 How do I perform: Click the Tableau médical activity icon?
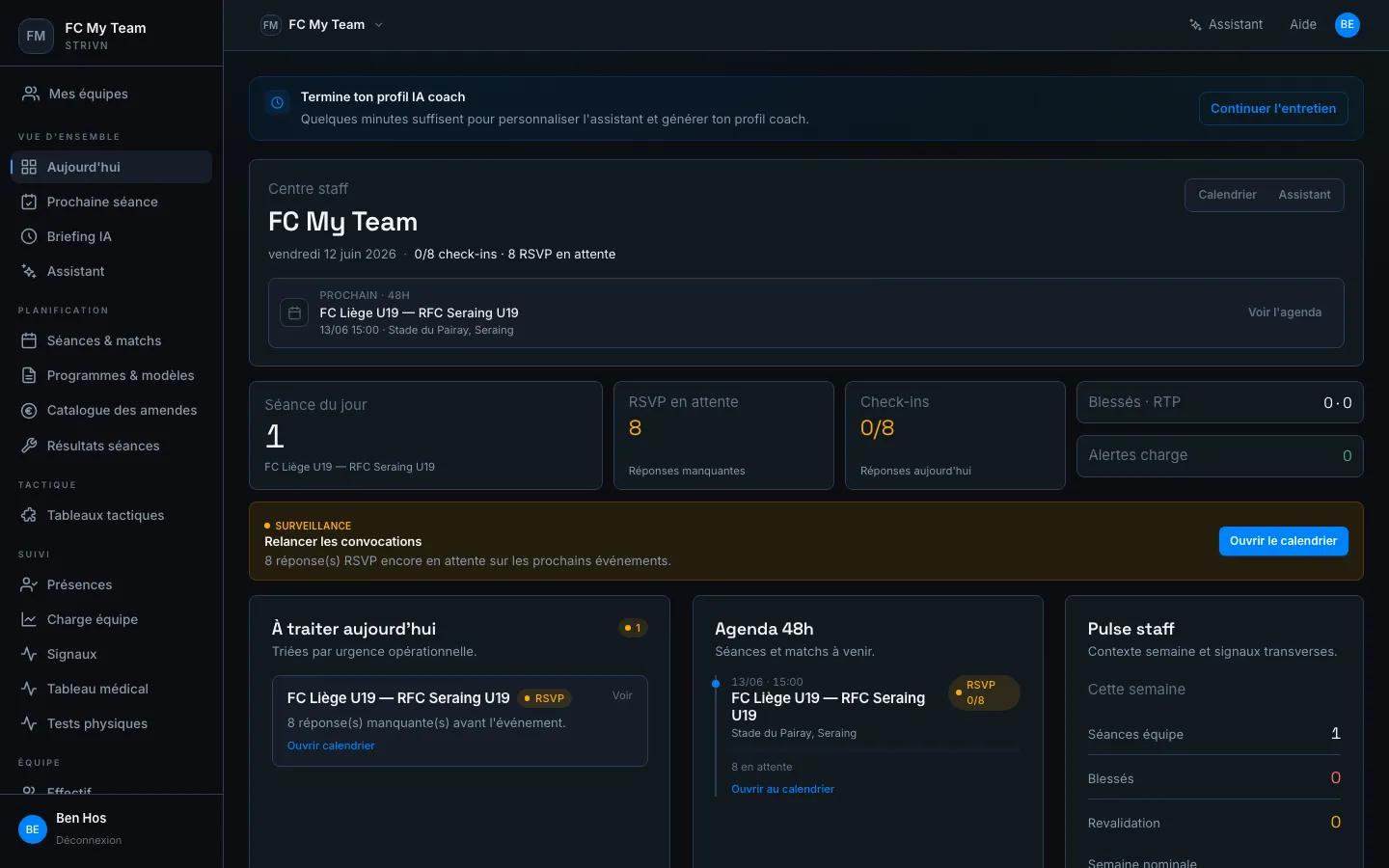[29, 689]
